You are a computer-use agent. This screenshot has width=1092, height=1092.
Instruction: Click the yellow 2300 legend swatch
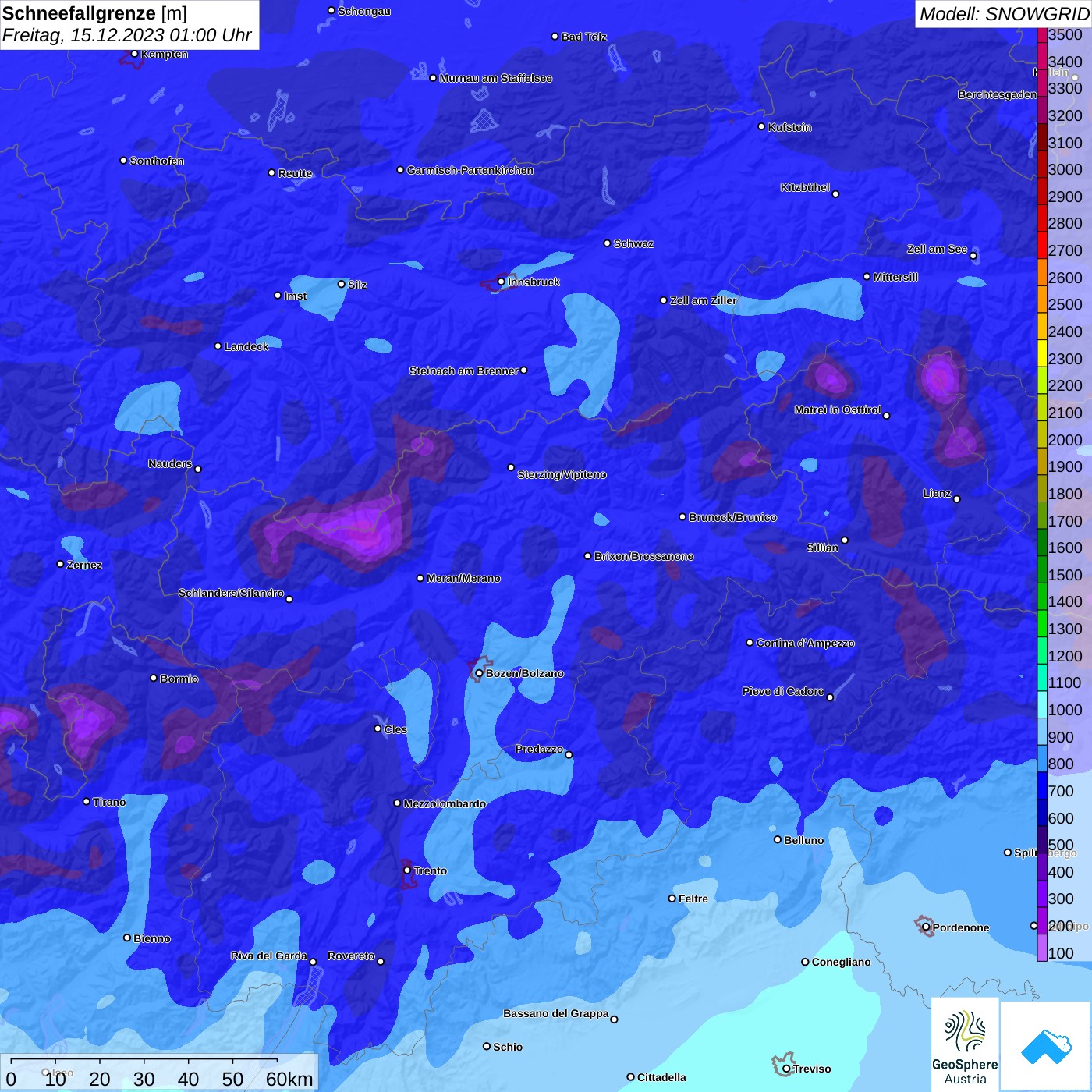coord(1042,353)
